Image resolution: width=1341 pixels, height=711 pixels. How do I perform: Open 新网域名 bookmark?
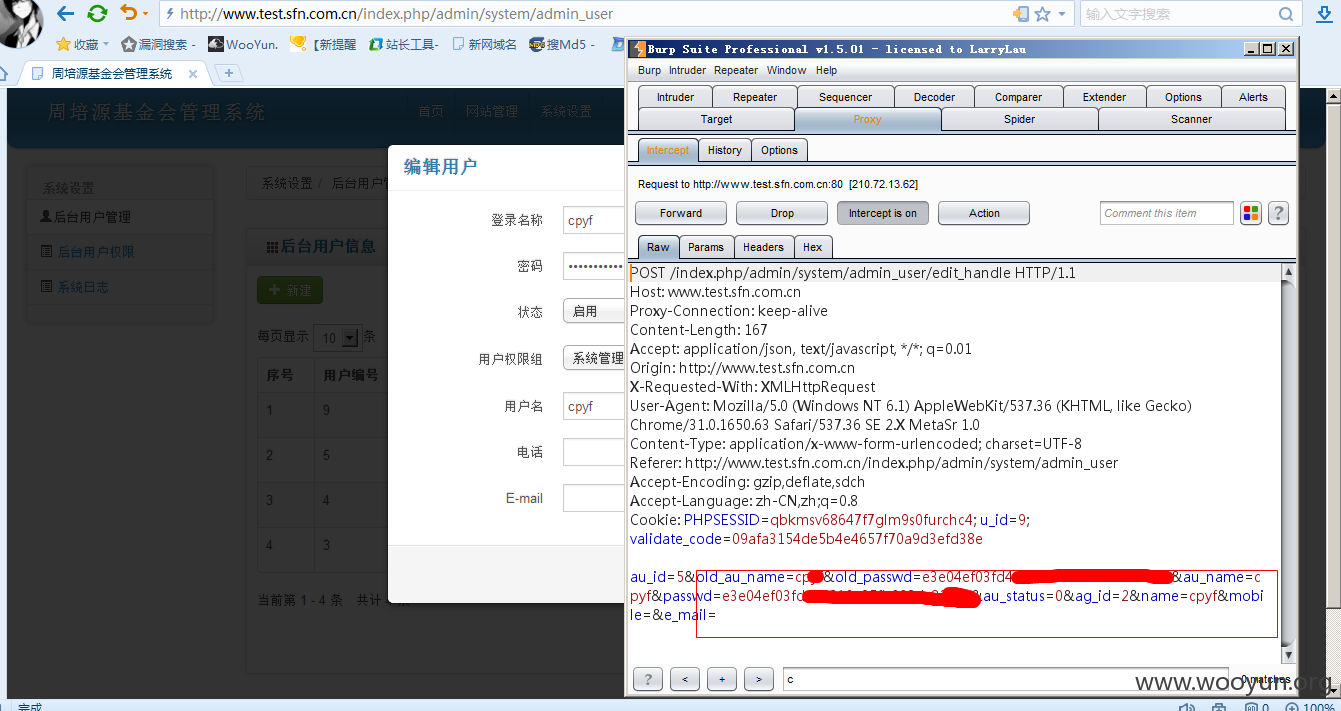pyautogui.click(x=485, y=44)
